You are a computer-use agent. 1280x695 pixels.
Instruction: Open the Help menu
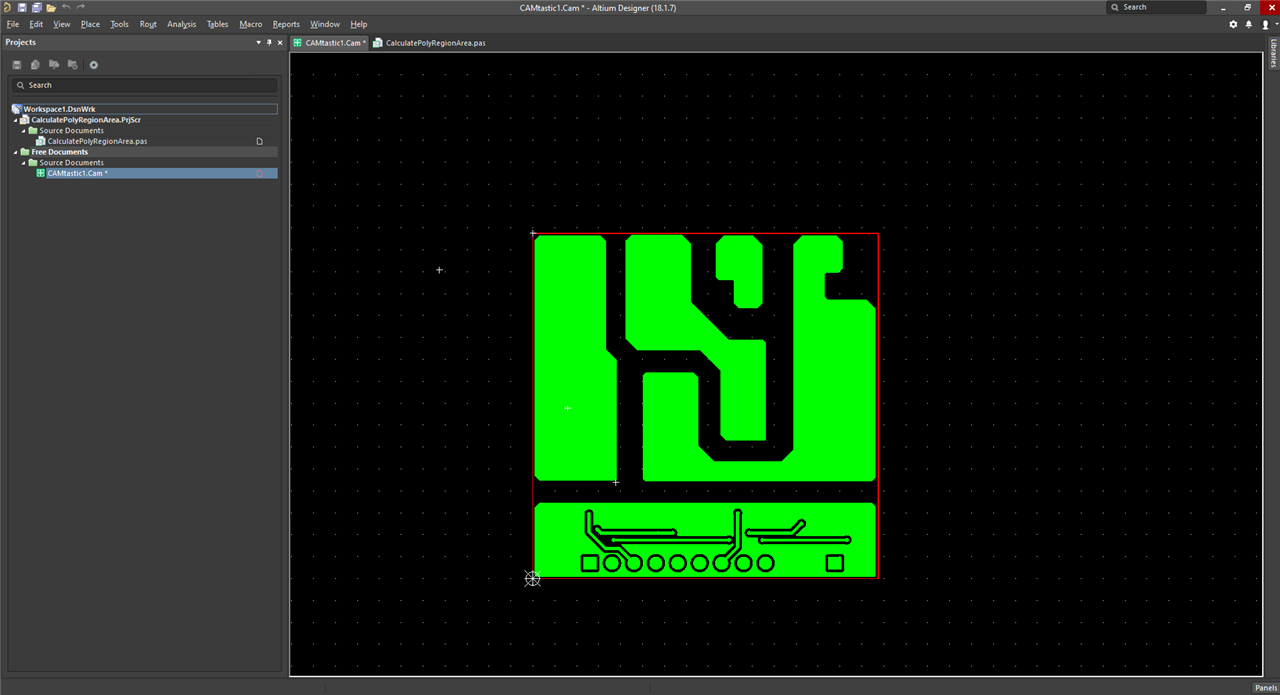359,24
